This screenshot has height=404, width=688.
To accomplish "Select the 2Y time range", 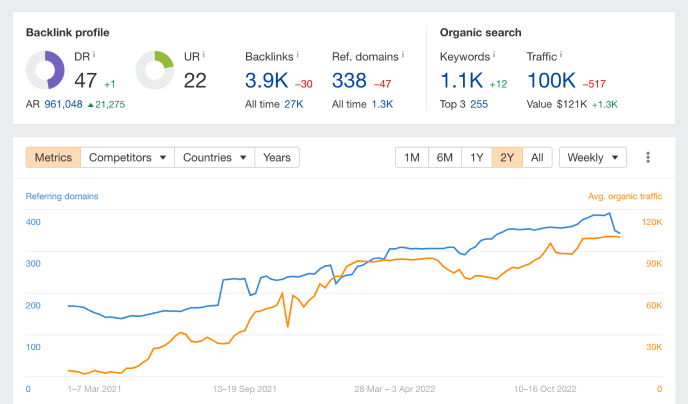I will 507,158.
